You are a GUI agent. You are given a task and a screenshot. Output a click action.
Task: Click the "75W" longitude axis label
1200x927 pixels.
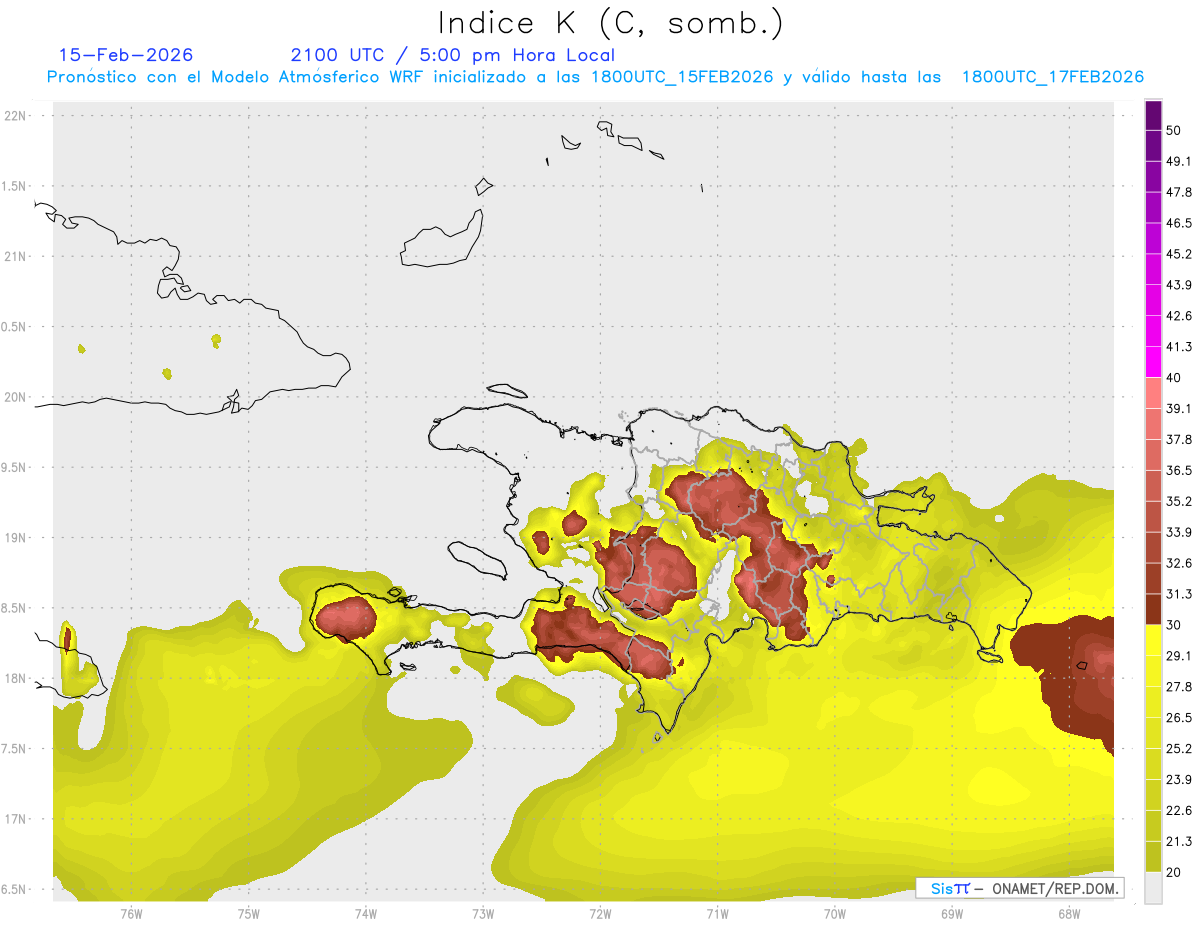tap(249, 914)
